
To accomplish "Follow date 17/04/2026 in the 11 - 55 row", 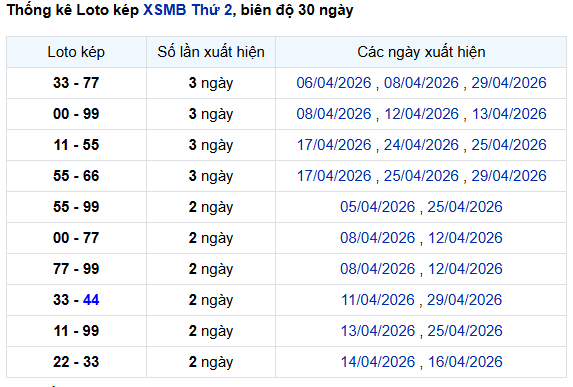I will point(334,145).
